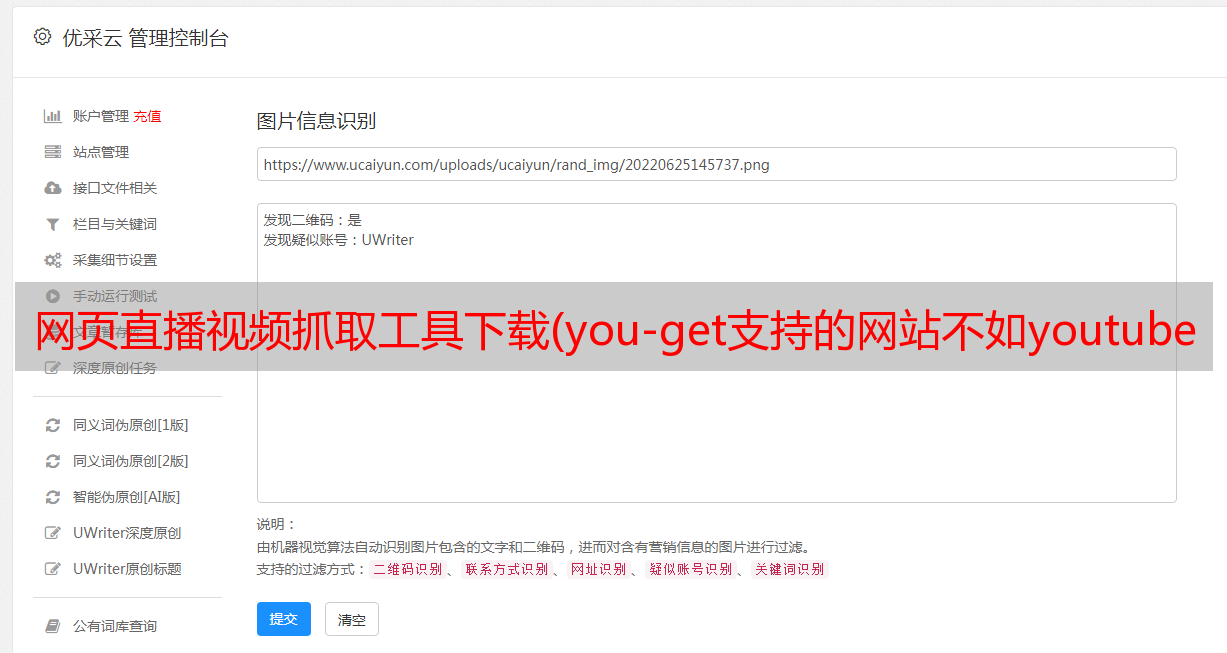
Task: Select the edit icon for UWriter深度原创
Action: pos(53,533)
